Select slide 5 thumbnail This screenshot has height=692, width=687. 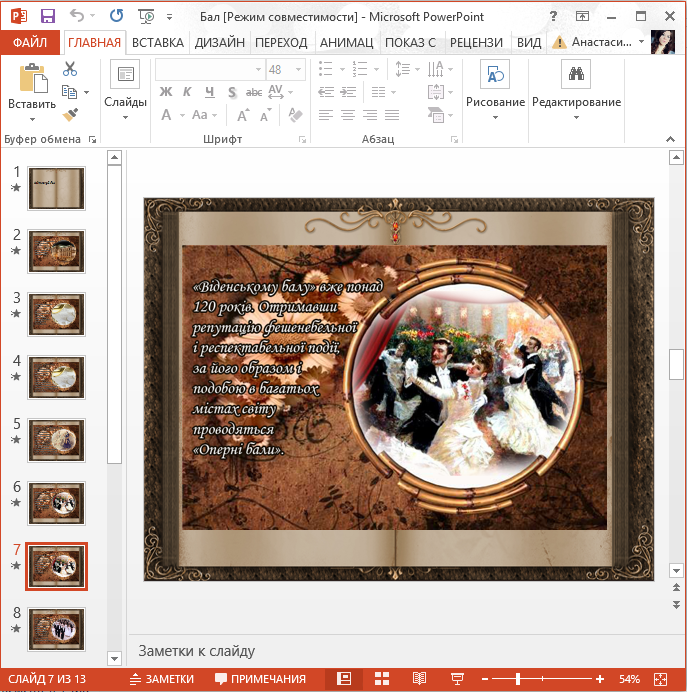coord(56,440)
